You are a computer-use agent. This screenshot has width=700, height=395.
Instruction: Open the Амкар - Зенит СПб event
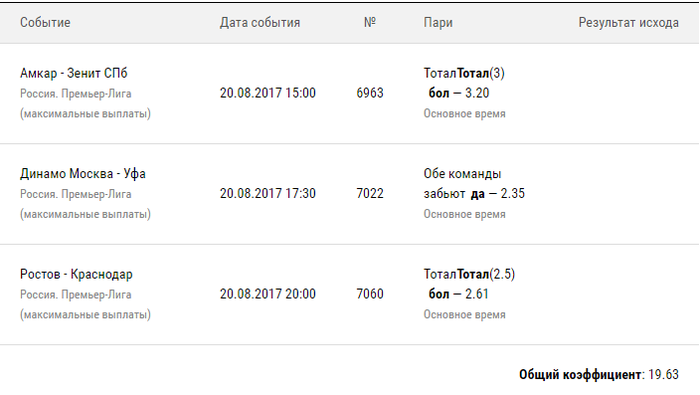tap(74, 73)
